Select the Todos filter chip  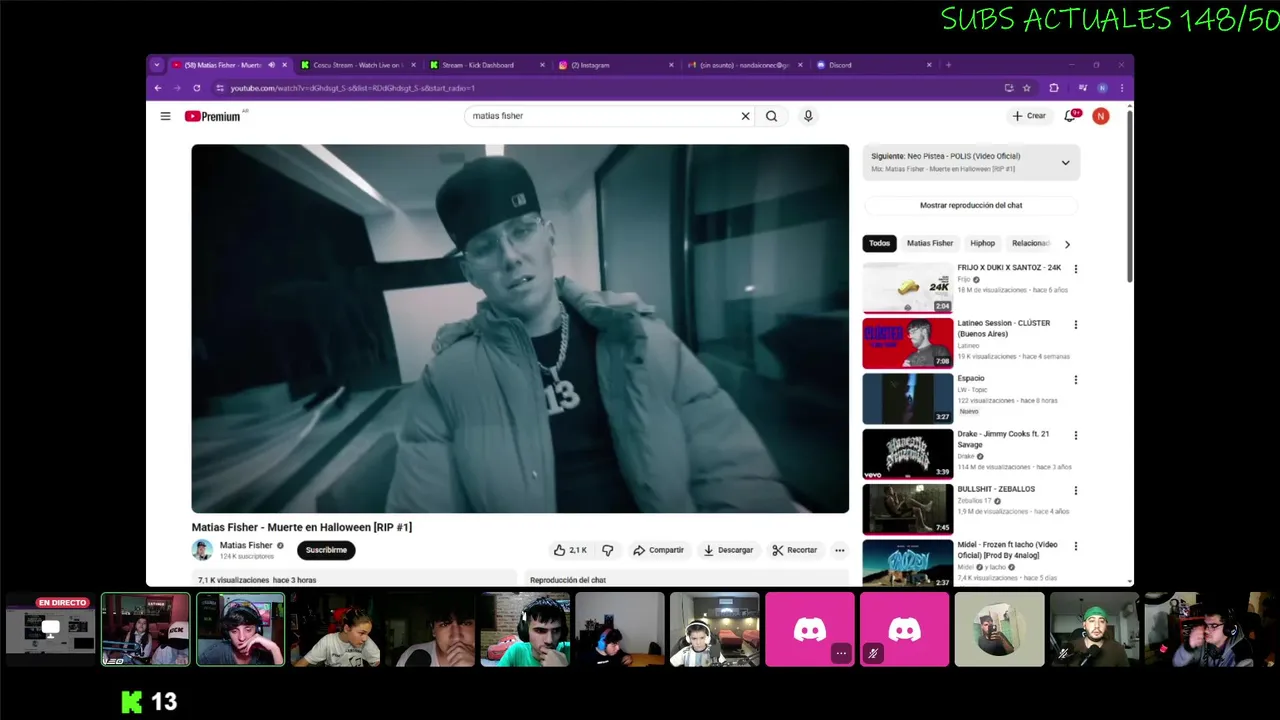879,243
